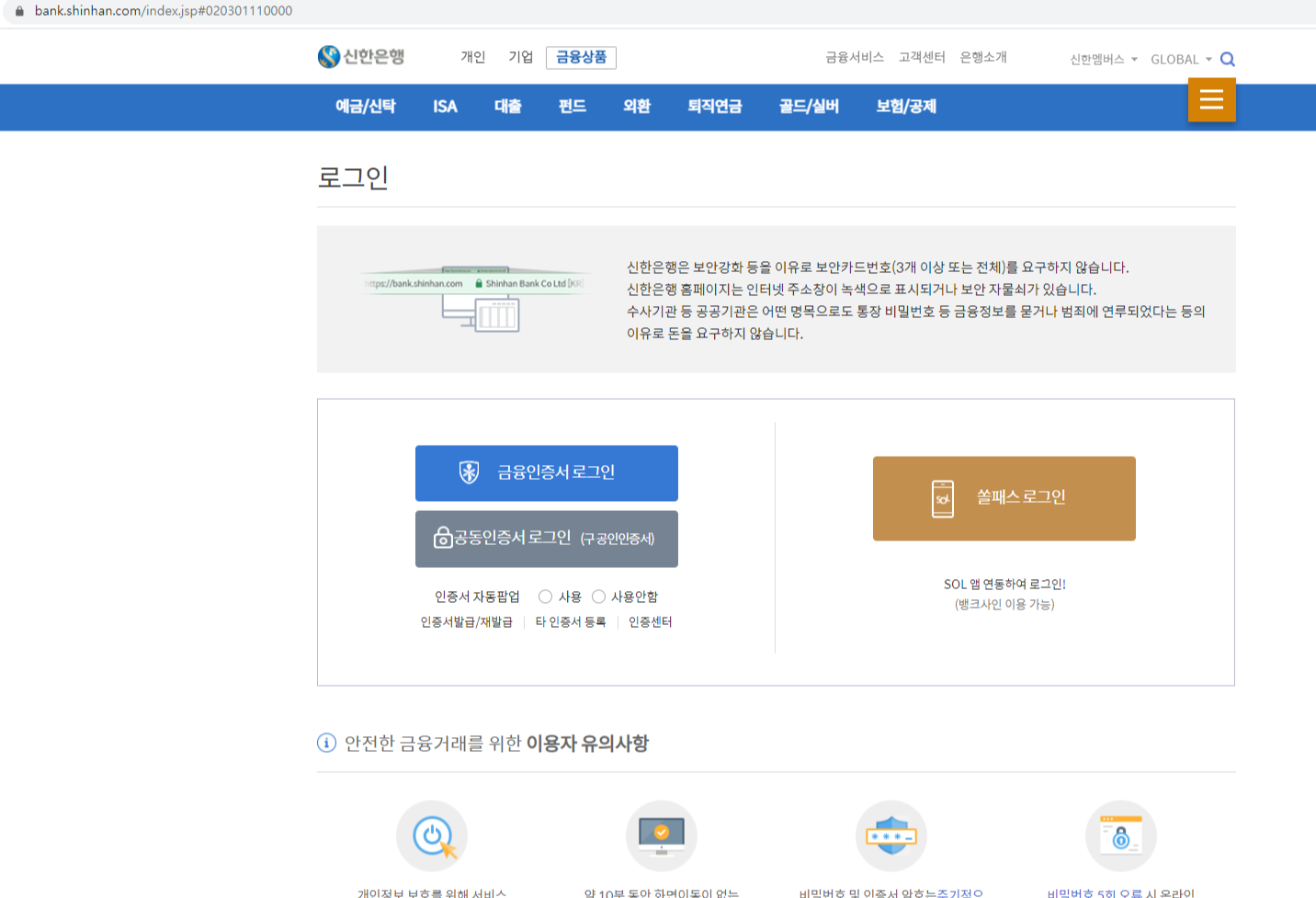The width and height of the screenshot is (1316, 898).
Task: Click the Shinhan Bank logo
Action: click(361, 57)
